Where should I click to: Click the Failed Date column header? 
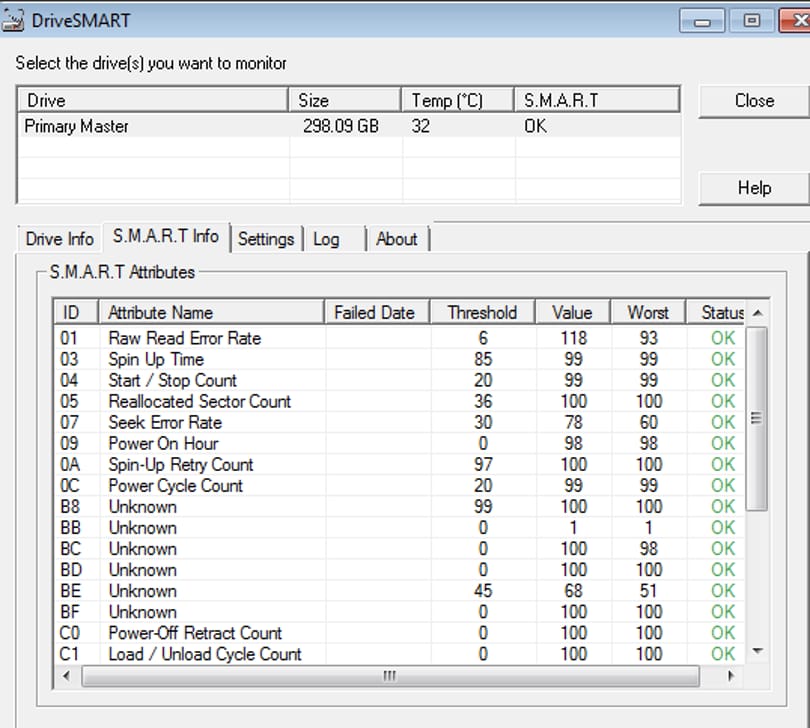(378, 313)
